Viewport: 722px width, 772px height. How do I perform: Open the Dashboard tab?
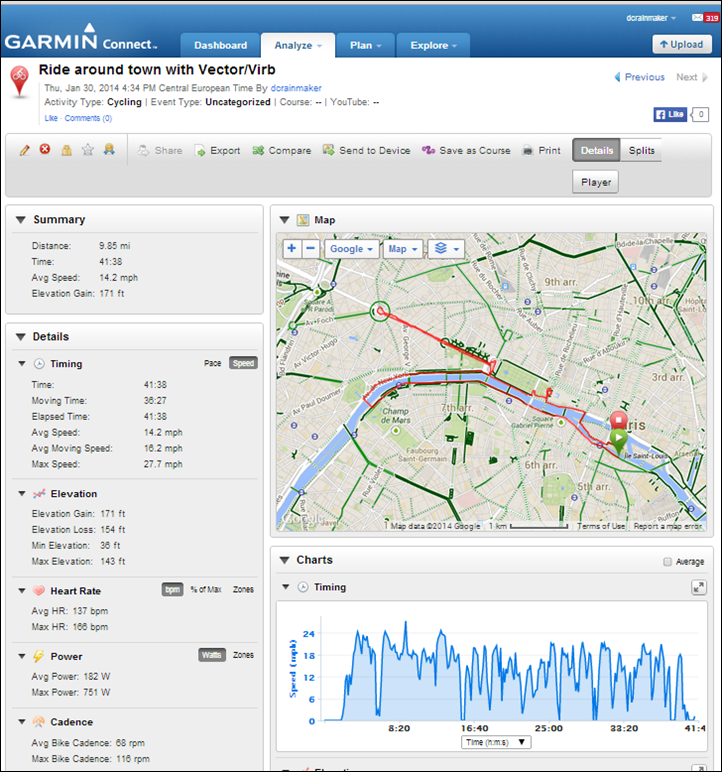click(x=220, y=45)
